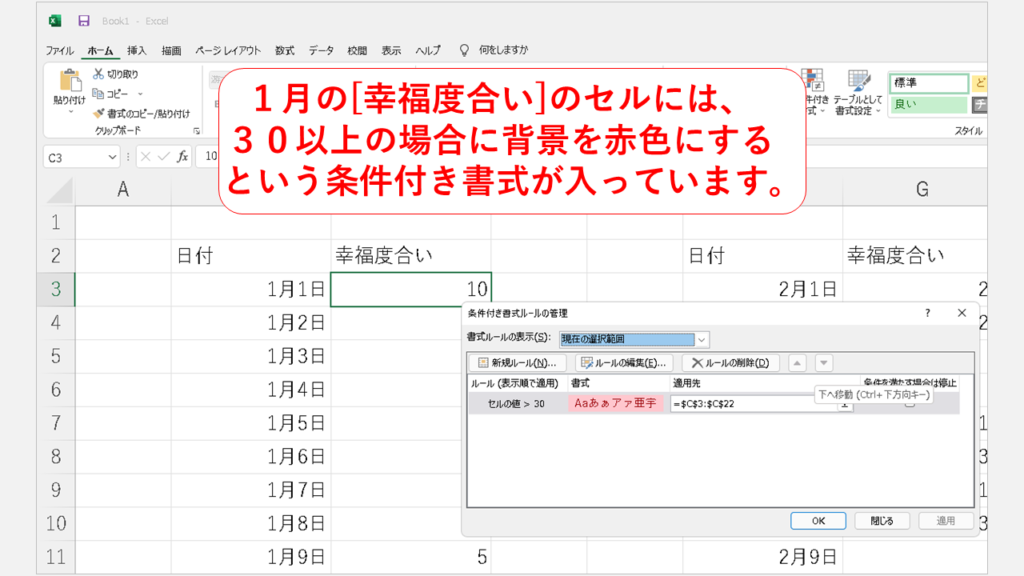
Task: Click the Insert Function fx icon
Action: pos(183,156)
